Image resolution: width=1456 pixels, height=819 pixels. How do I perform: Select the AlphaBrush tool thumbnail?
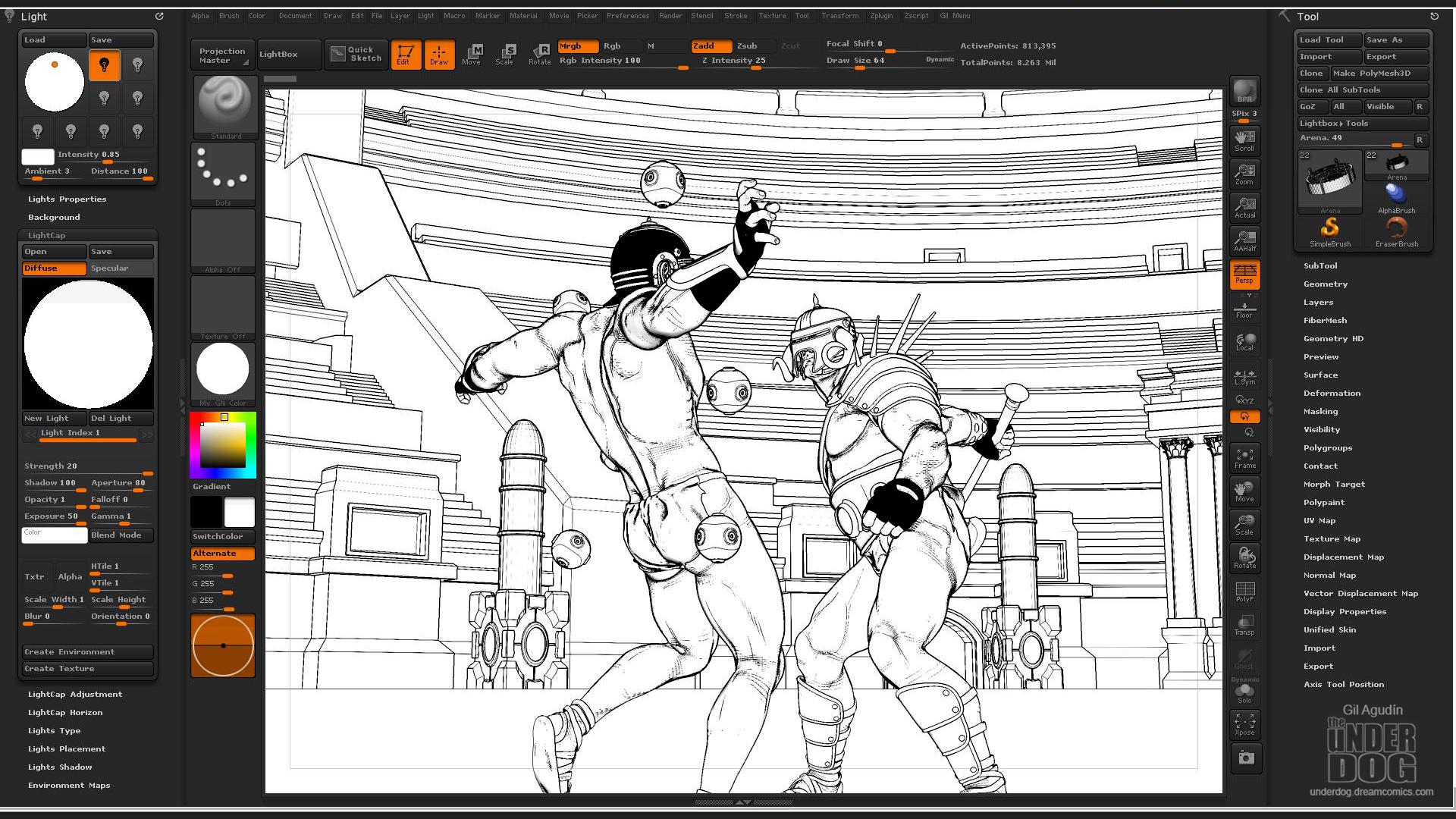click(1396, 199)
